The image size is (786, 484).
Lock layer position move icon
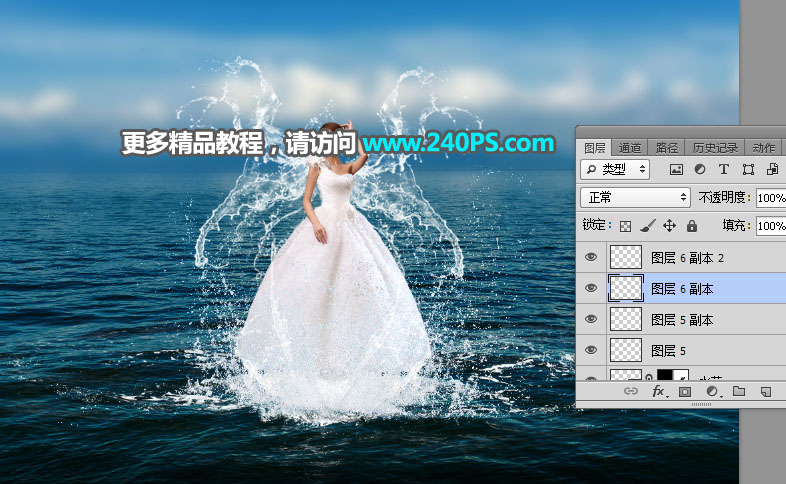point(669,226)
